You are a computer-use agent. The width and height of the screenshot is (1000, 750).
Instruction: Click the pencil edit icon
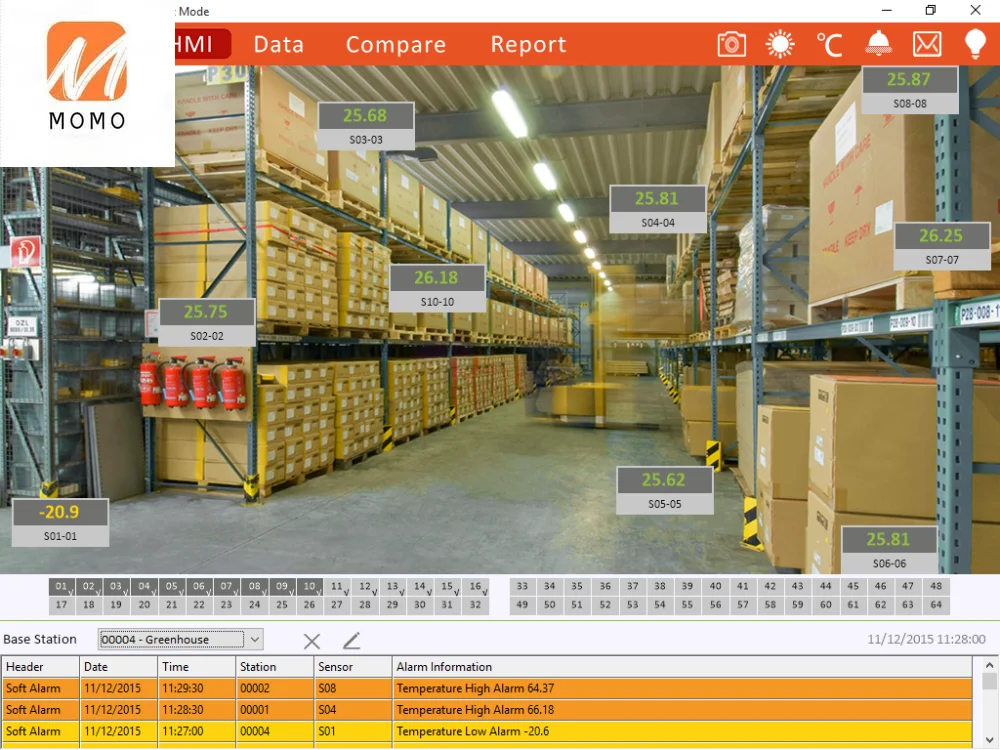click(x=351, y=640)
